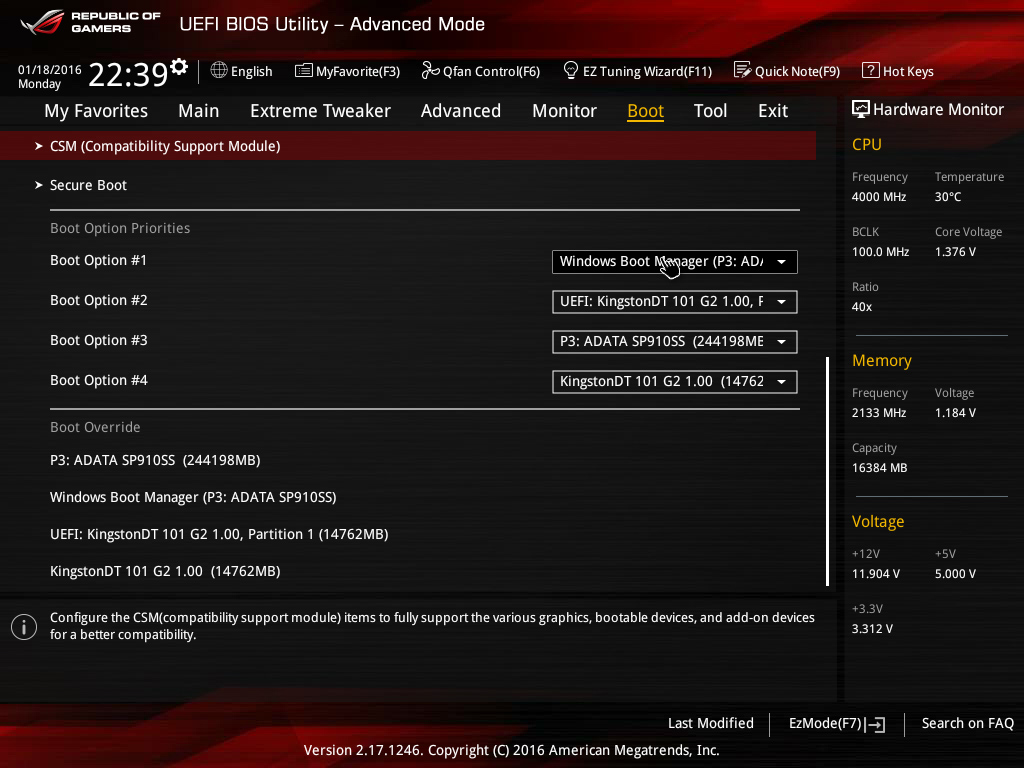Click the +3.3V reading 3.312 V
The image size is (1024, 768).
tap(872, 629)
